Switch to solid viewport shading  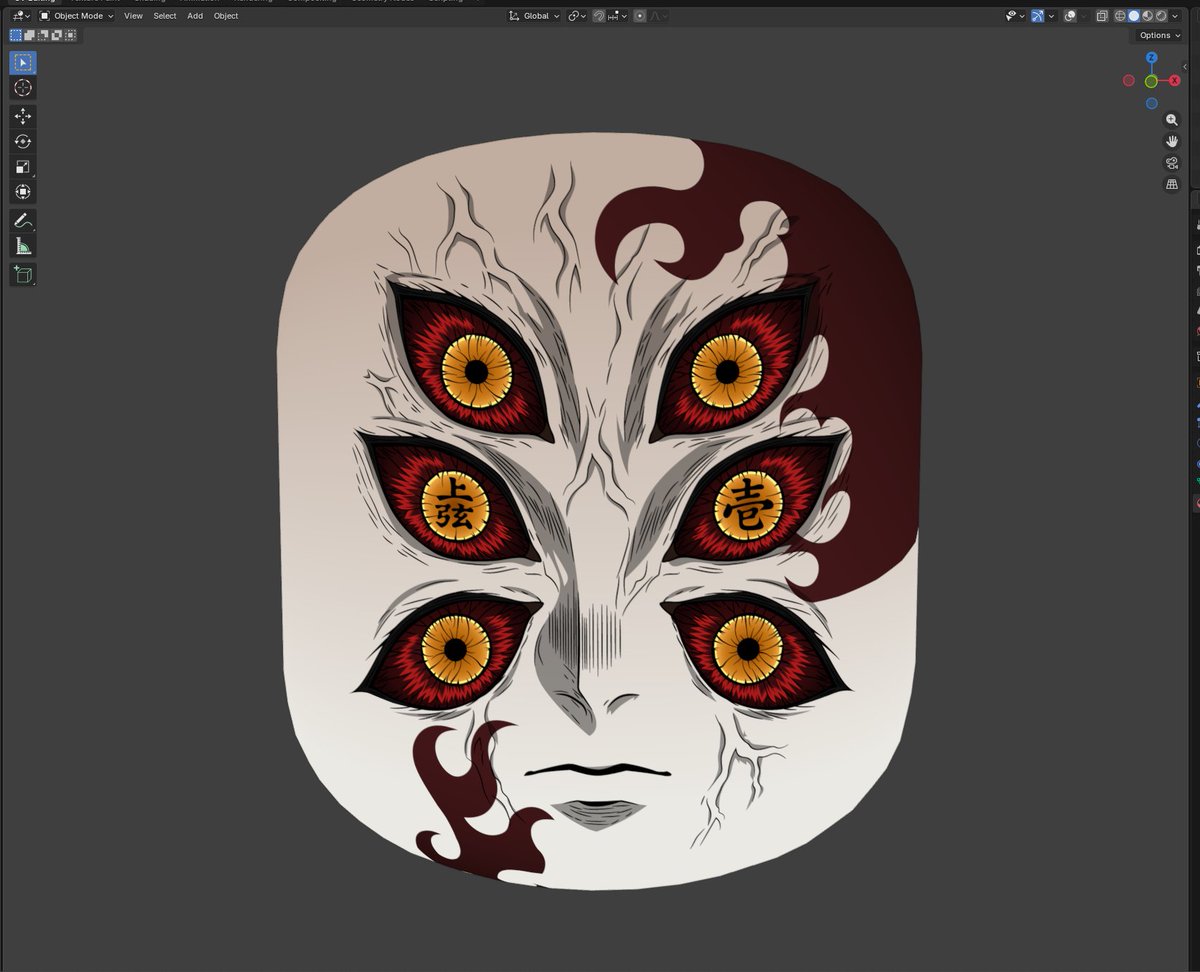point(1133,16)
